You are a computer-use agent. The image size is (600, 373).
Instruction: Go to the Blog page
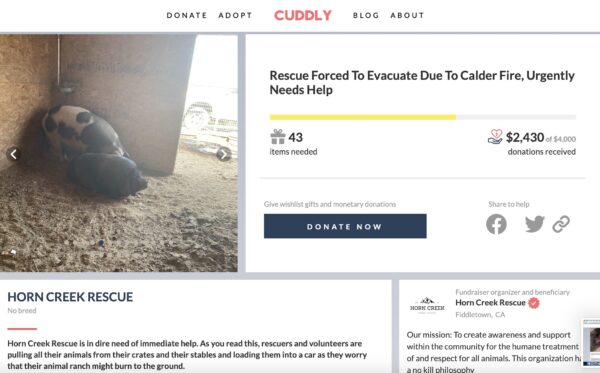(366, 15)
